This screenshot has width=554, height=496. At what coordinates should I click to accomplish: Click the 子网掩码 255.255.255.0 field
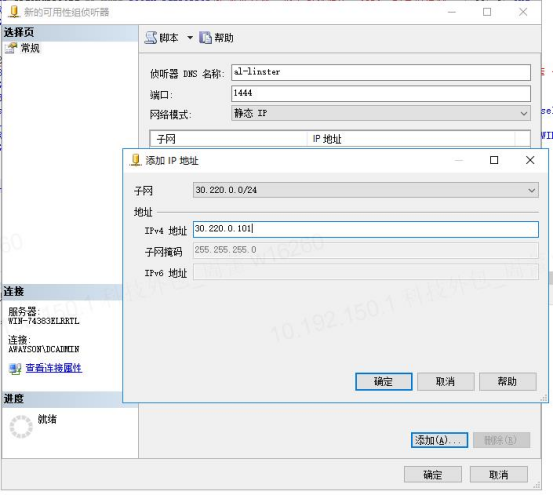366,250
